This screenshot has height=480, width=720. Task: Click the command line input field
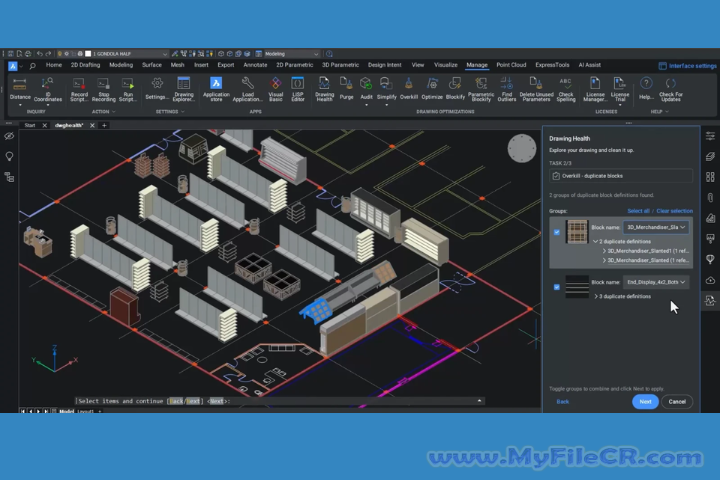tap(278, 401)
